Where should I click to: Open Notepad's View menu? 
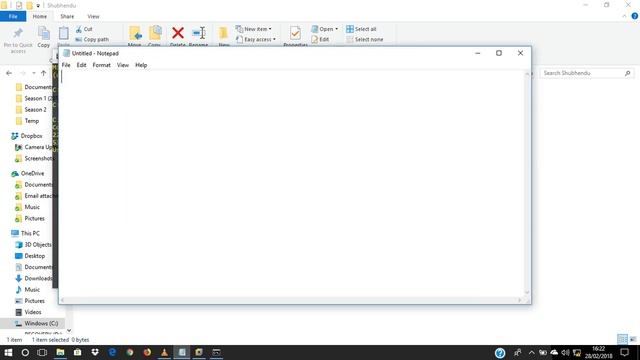pyautogui.click(x=122, y=65)
